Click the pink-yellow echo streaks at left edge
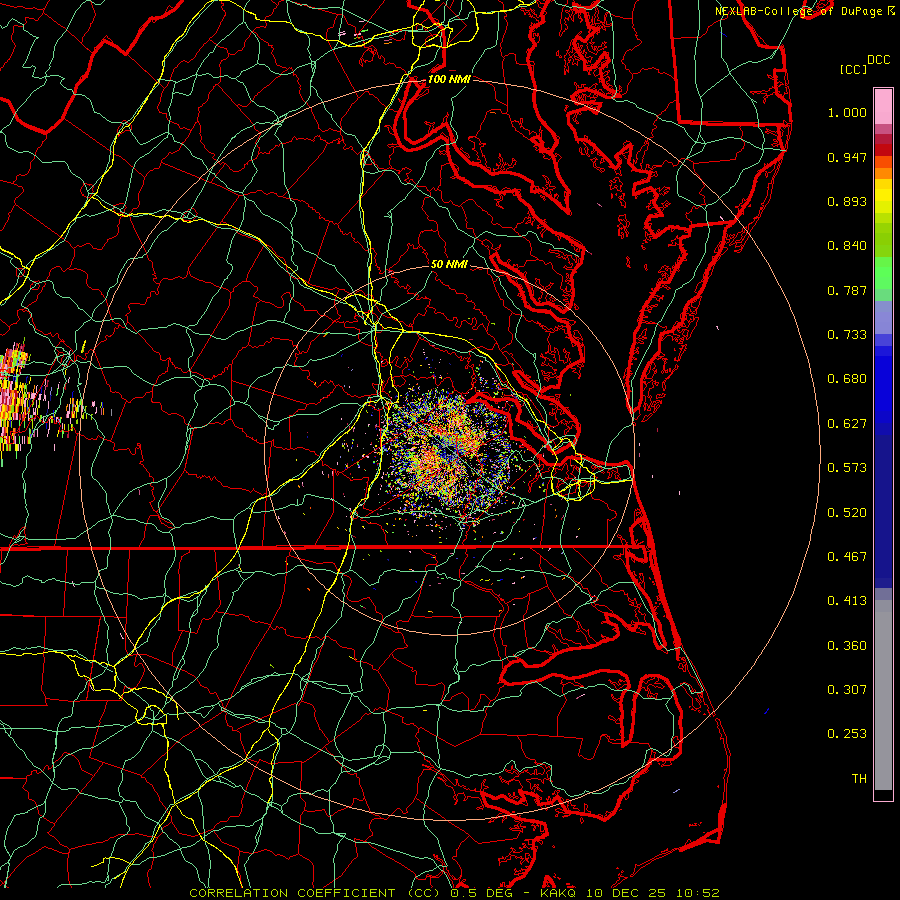The height and width of the screenshot is (900, 900). (x=17, y=402)
